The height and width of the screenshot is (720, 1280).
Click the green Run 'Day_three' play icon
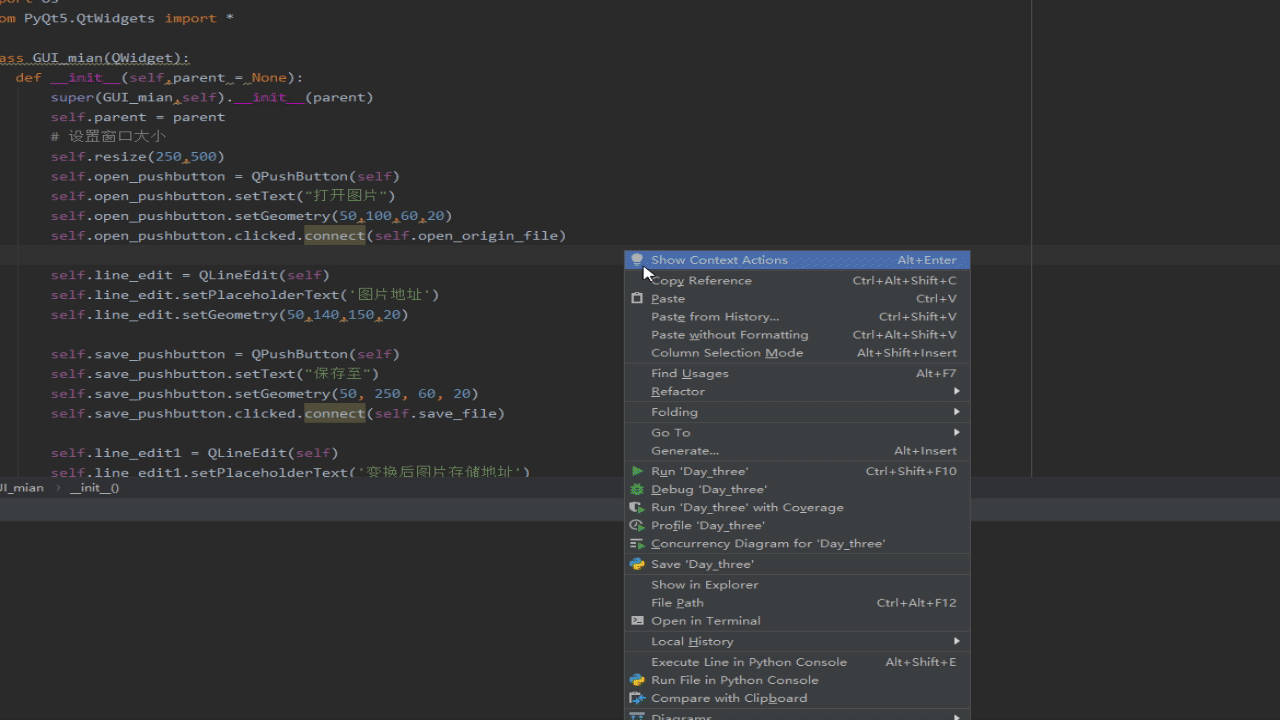637,471
